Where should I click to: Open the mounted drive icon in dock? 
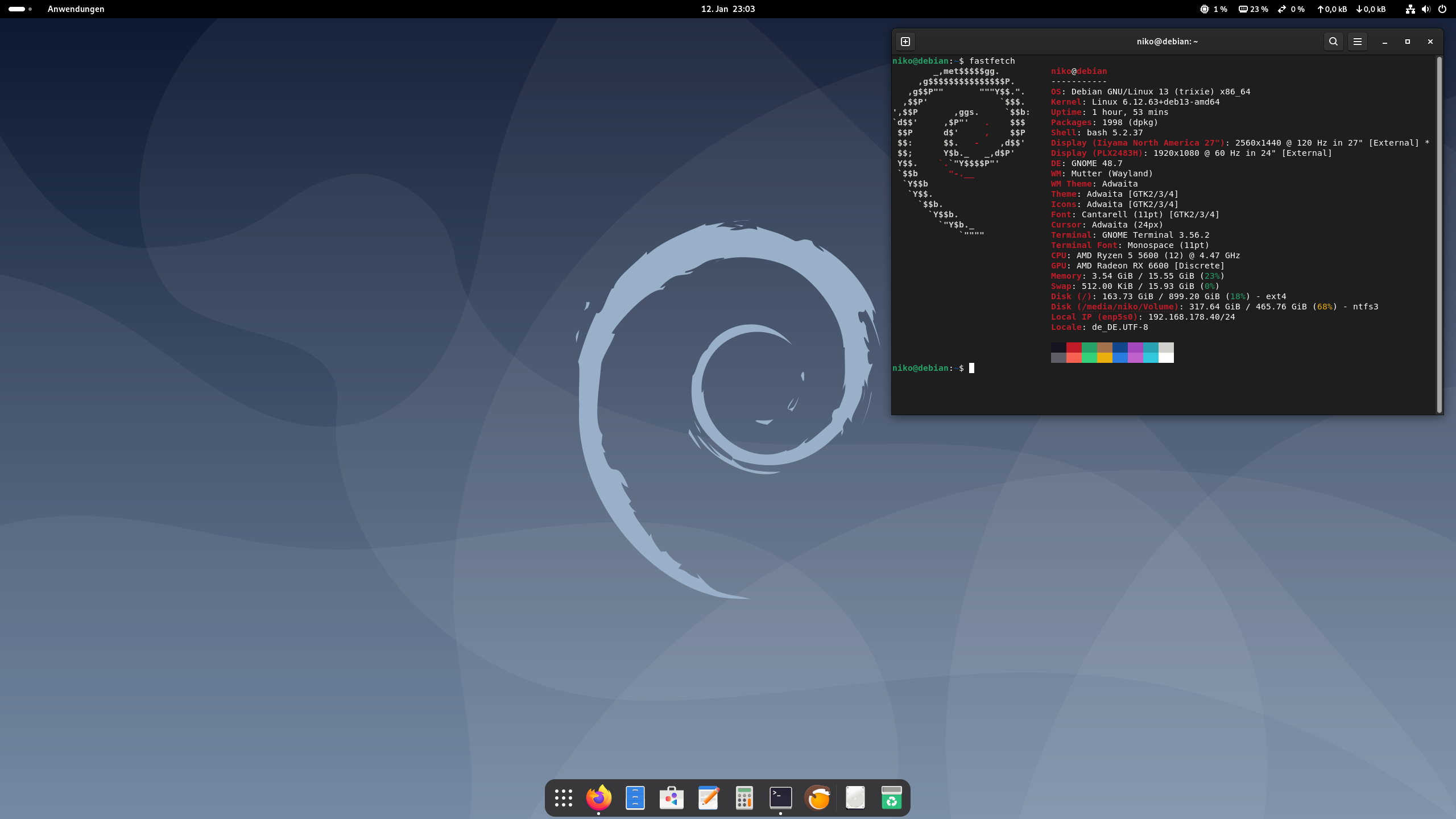855,797
